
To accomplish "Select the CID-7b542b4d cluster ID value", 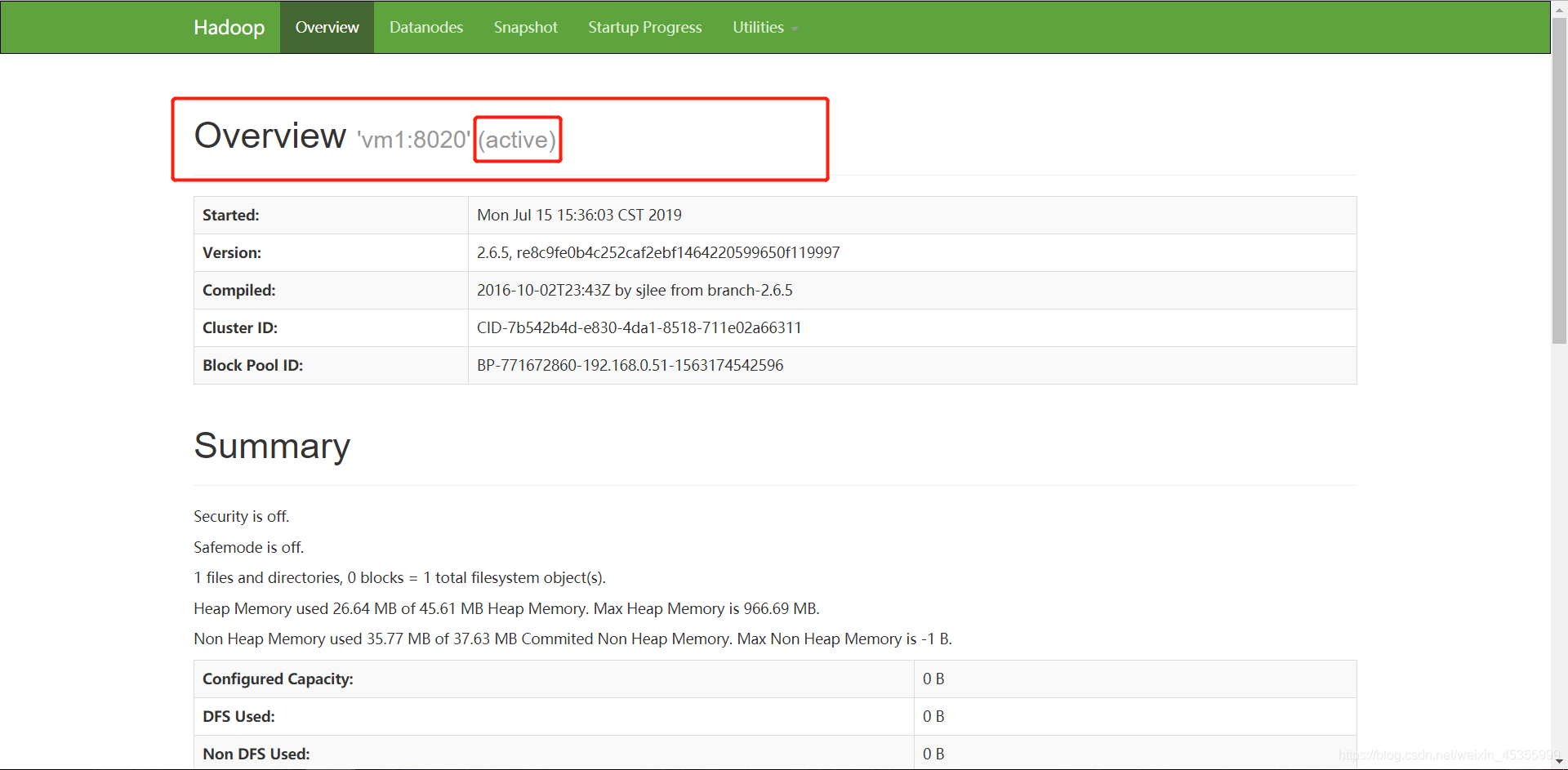I will click(x=639, y=327).
